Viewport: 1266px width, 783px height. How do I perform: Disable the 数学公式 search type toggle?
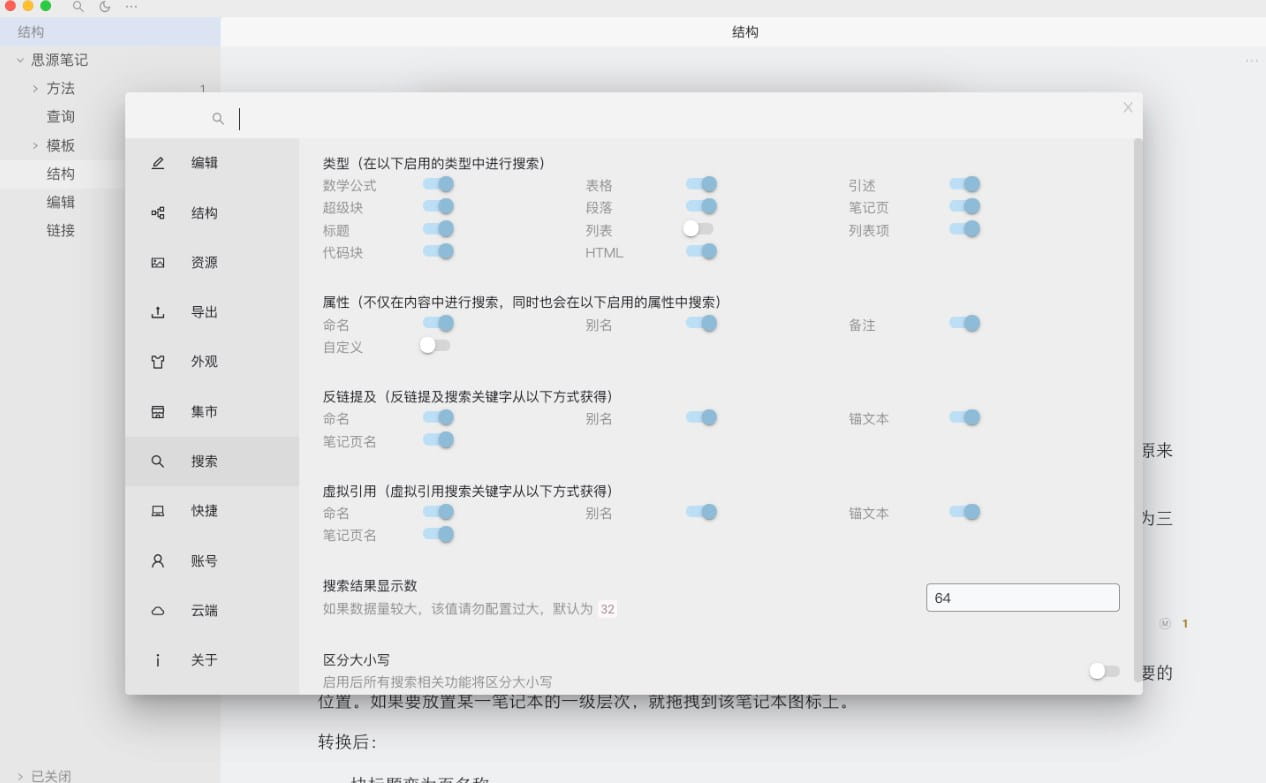[x=437, y=184]
